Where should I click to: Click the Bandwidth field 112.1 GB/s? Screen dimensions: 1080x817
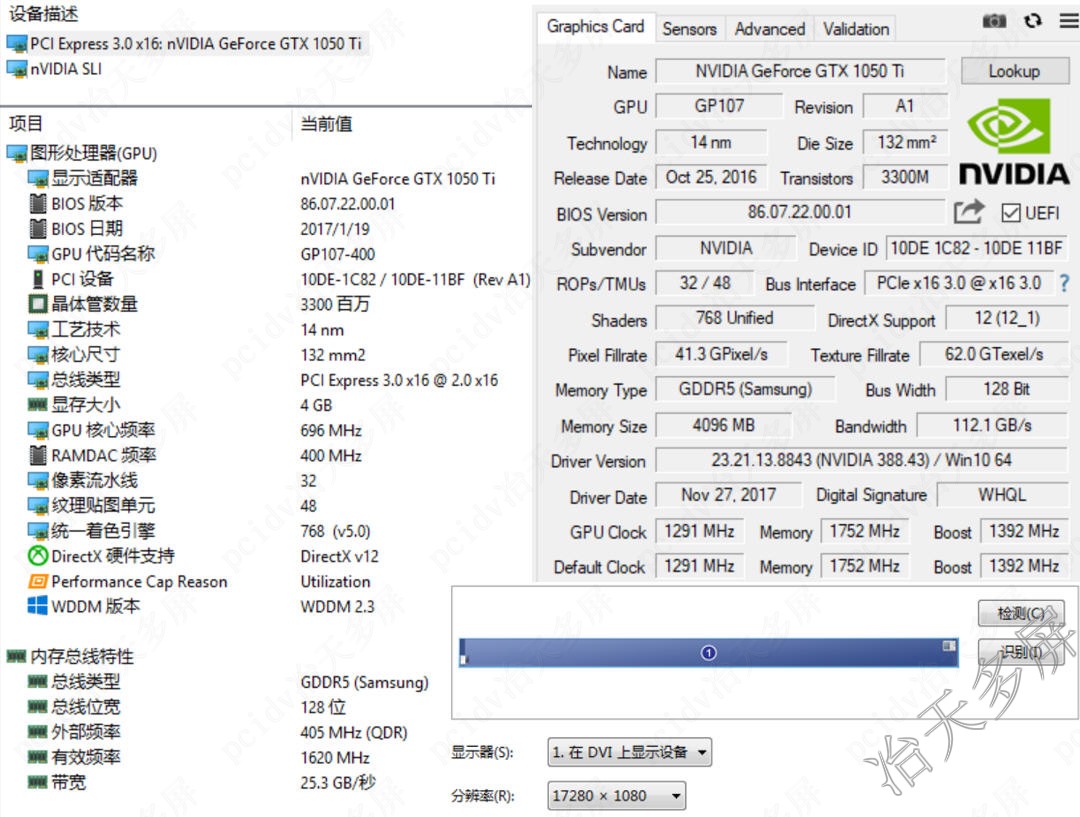coord(993,425)
